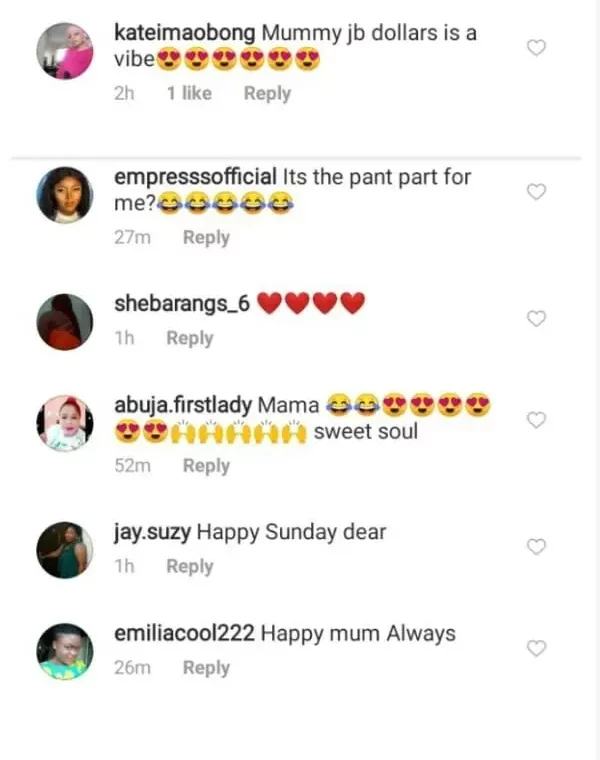Open emiliacool222's profile avatar
Image resolution: width=600 pixels, height=760 pixels.
point(65,651)
